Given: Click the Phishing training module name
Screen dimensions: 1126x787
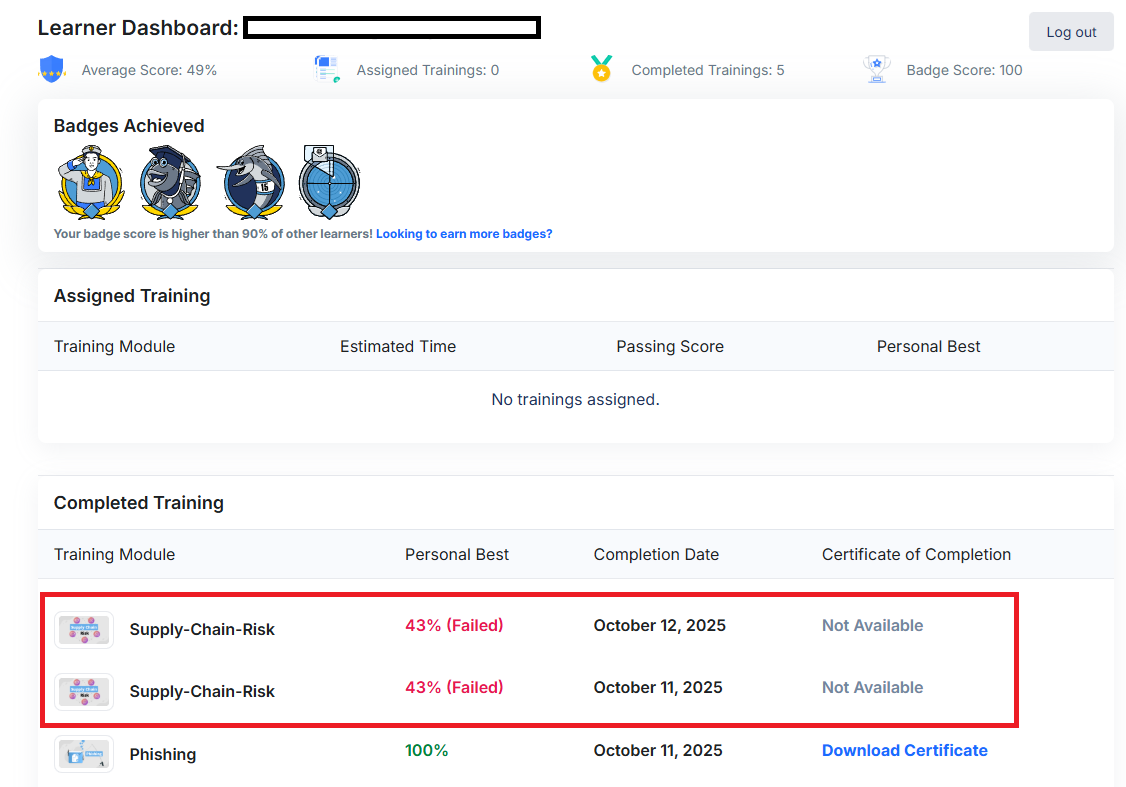Looking at the screenshot, I should 163,755.
